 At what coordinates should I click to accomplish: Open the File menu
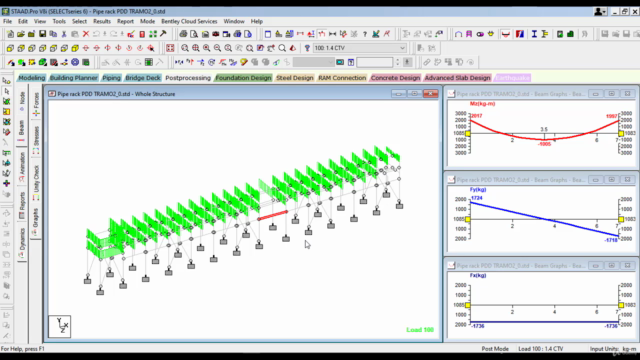(x=7, y=21)
